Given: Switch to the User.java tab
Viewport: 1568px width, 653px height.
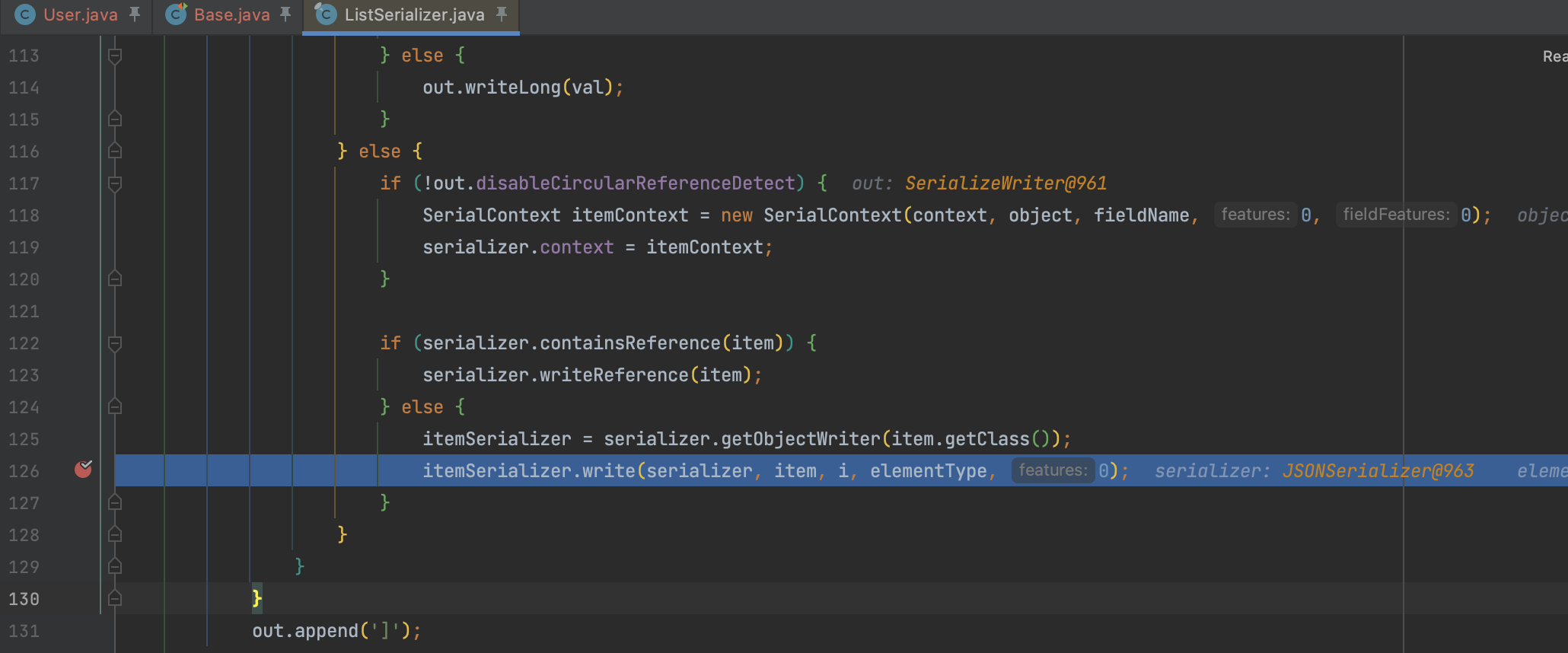Looking at the screenshot, I should [80, 14].
